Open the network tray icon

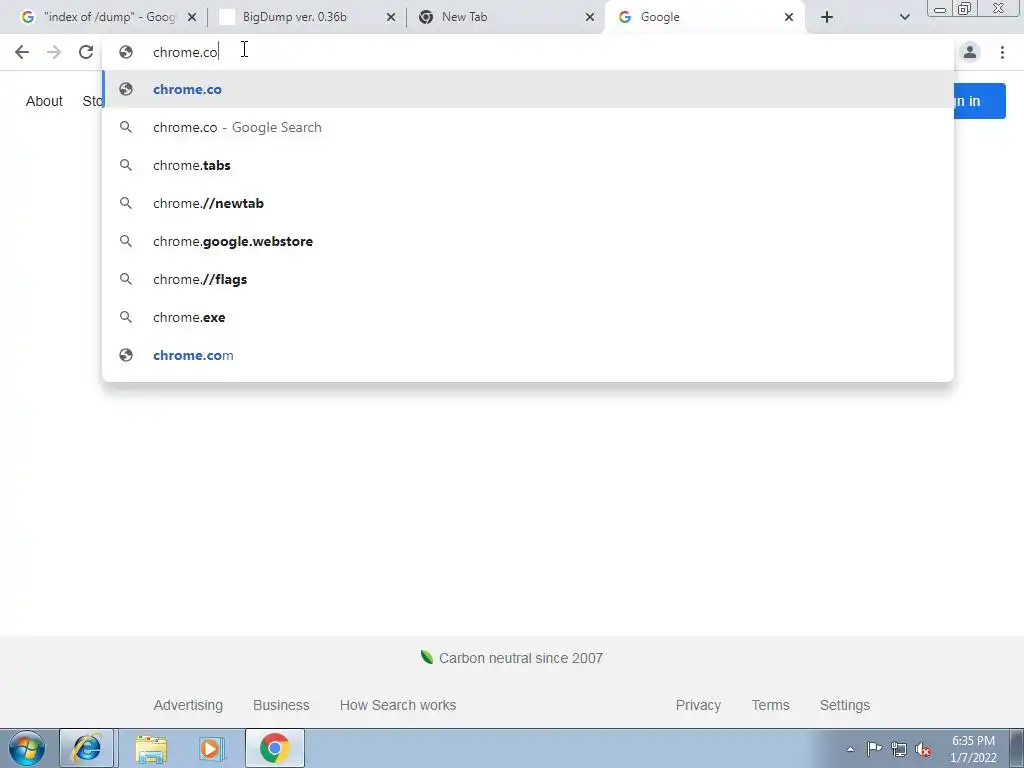point(899,749)
